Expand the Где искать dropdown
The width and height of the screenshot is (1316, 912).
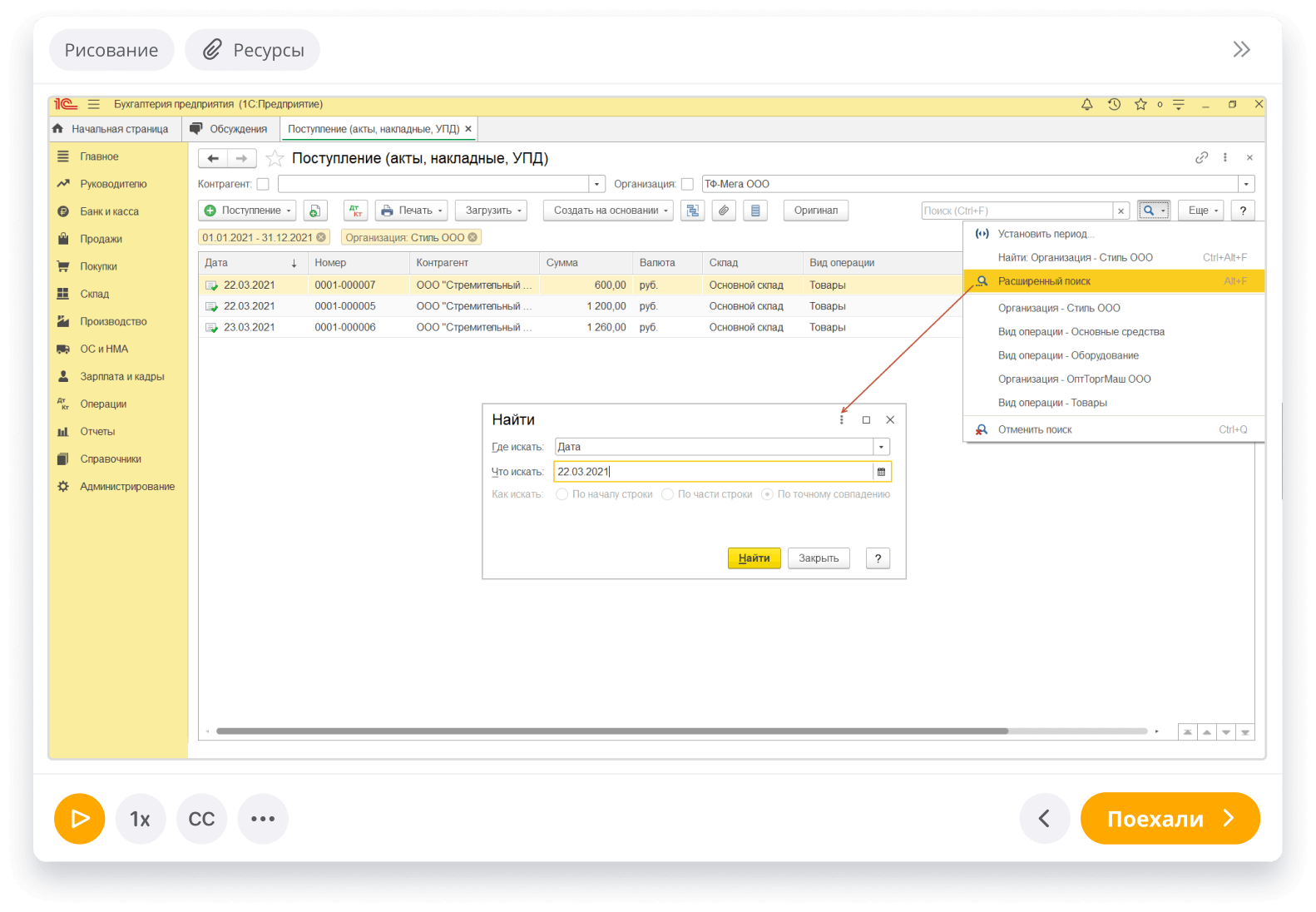(882, 447)
